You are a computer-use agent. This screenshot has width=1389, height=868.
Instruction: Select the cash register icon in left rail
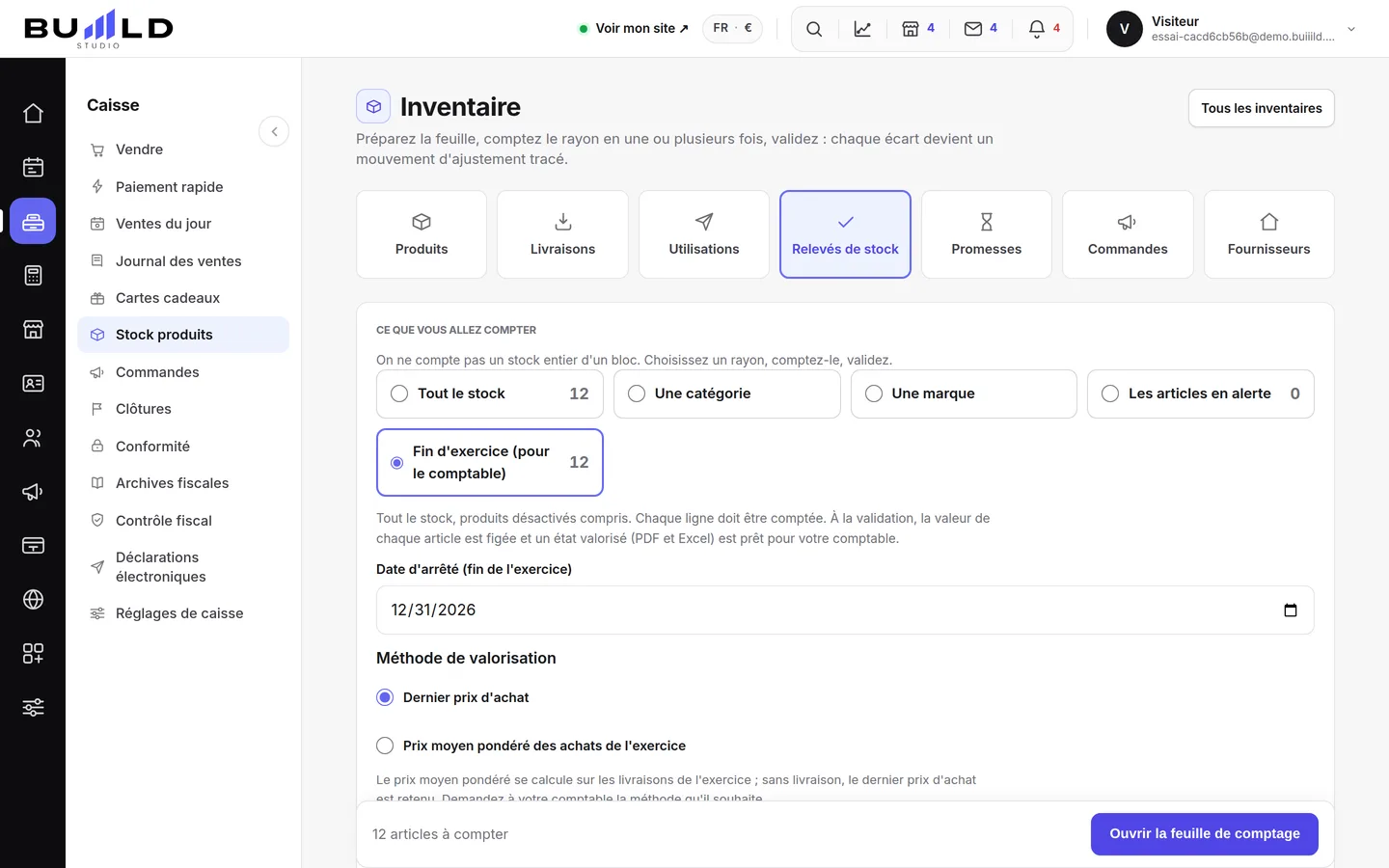point(33,222)
